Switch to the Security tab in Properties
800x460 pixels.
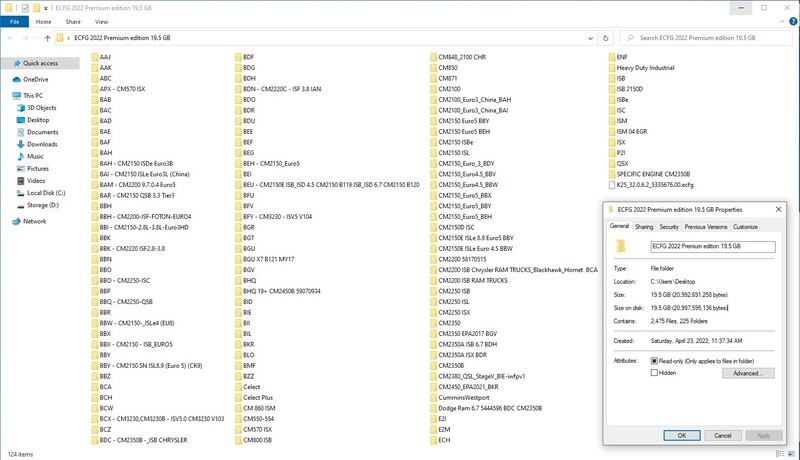[668, 227]
